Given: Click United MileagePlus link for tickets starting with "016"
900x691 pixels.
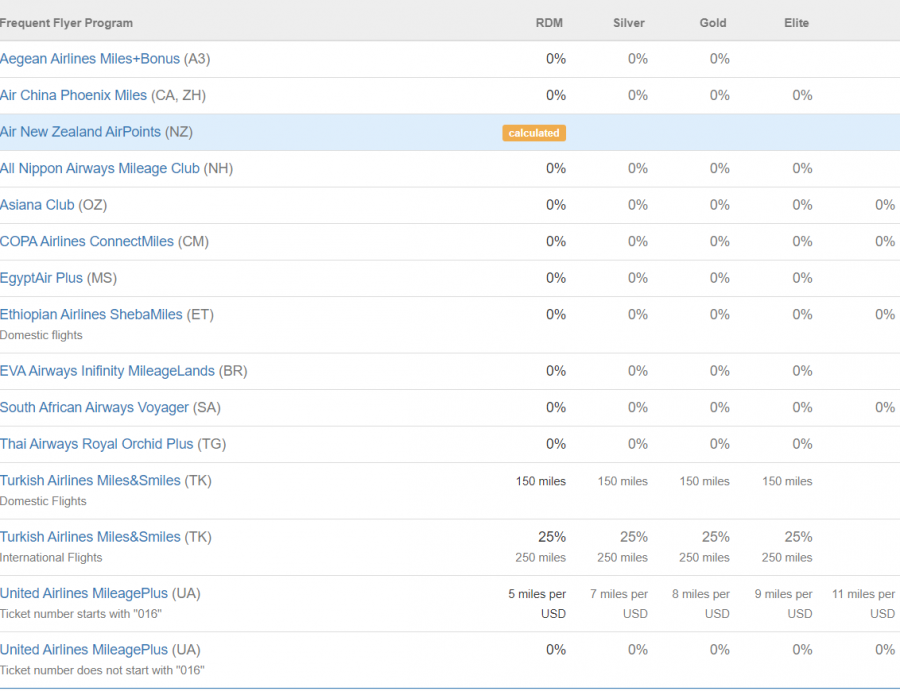Looking at the screenshot, I should pyautogui.click(x=84, y=594).
